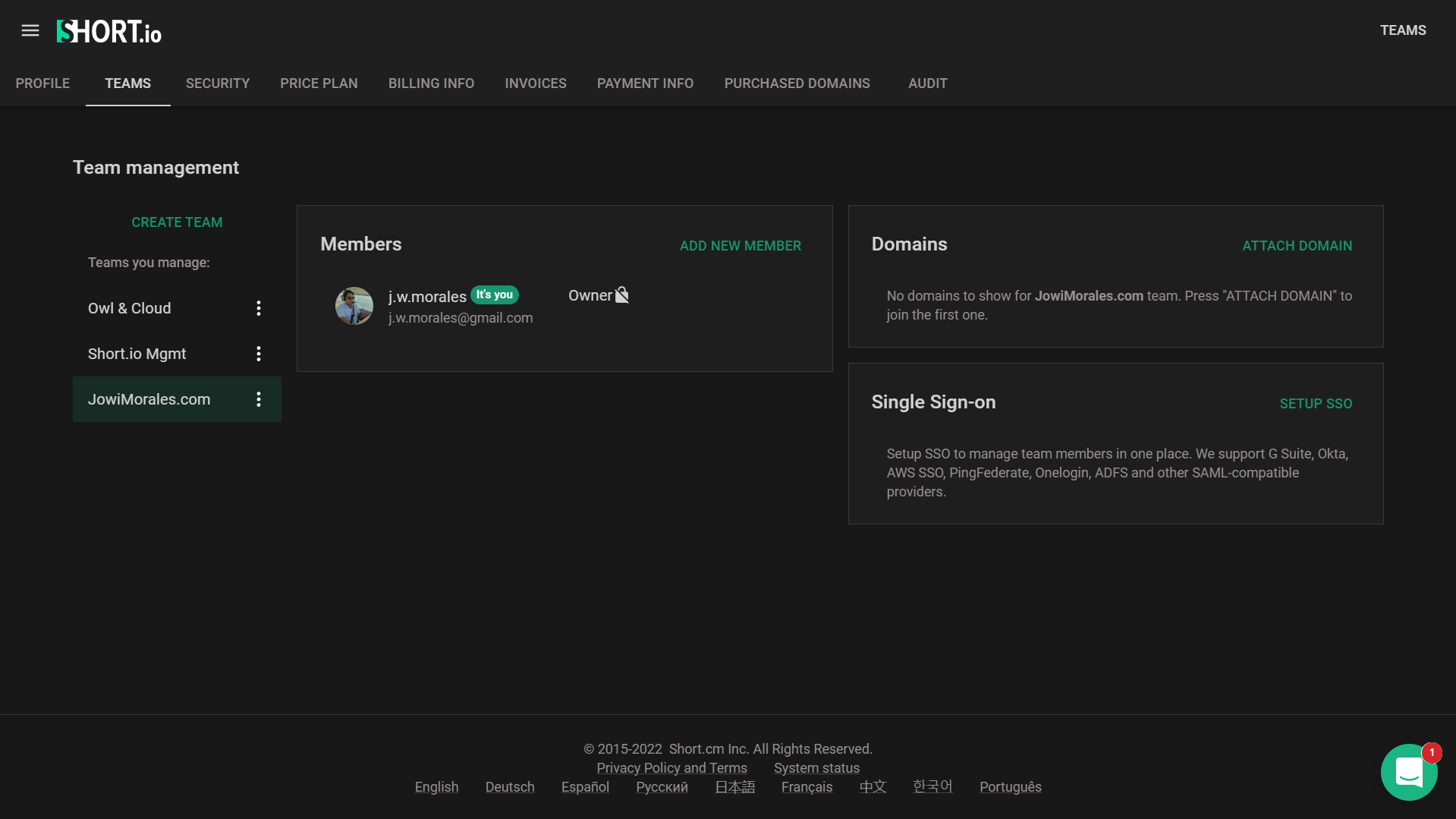This screenshot has height=819, width=1456.
Task: Click Attach Domain button
Action: click(x=1297, y=246)
